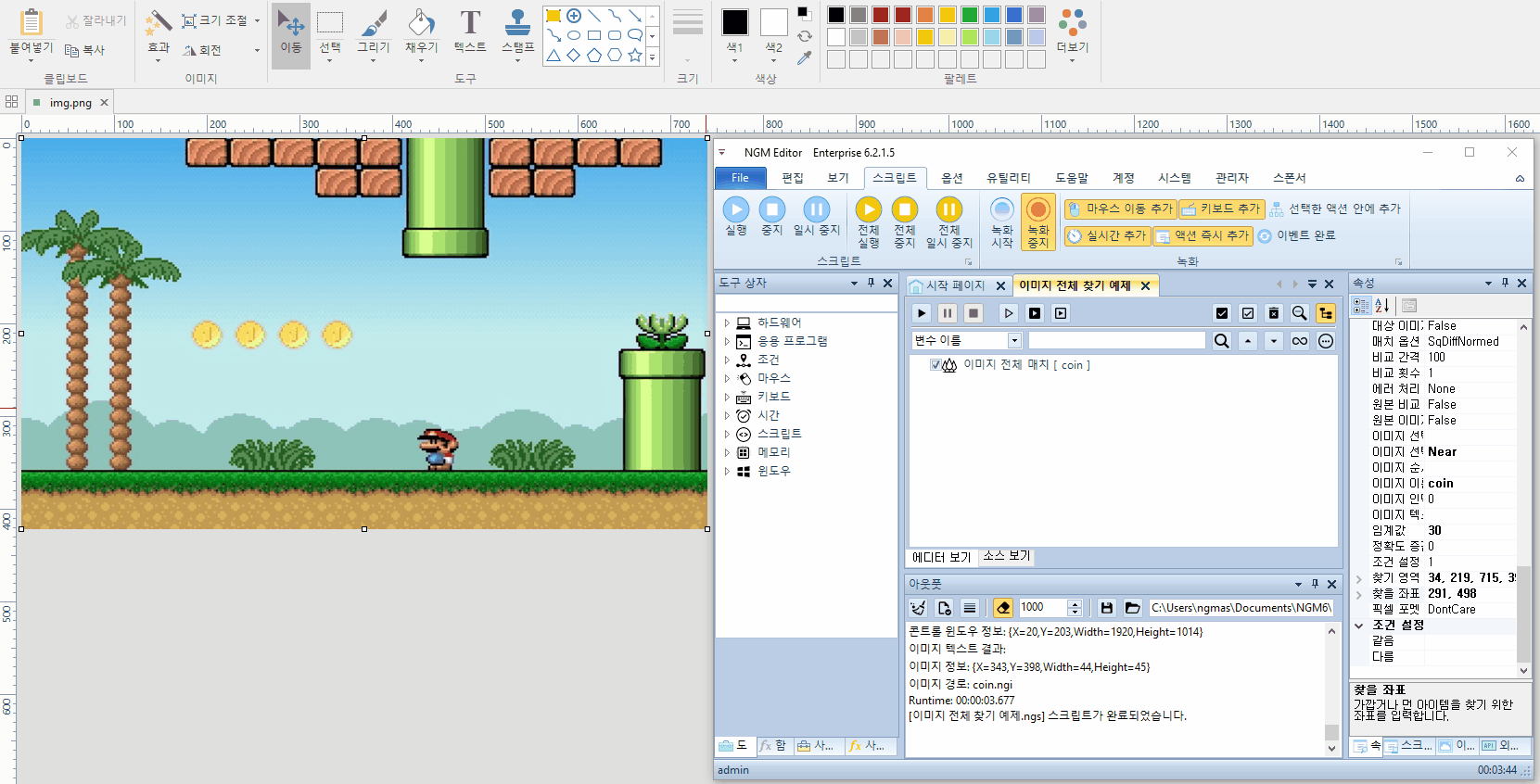This screenshot has width=1540, height=784.
Task: Click categorized sort icon in properties panel
Action: click(x=1361, y=306)
